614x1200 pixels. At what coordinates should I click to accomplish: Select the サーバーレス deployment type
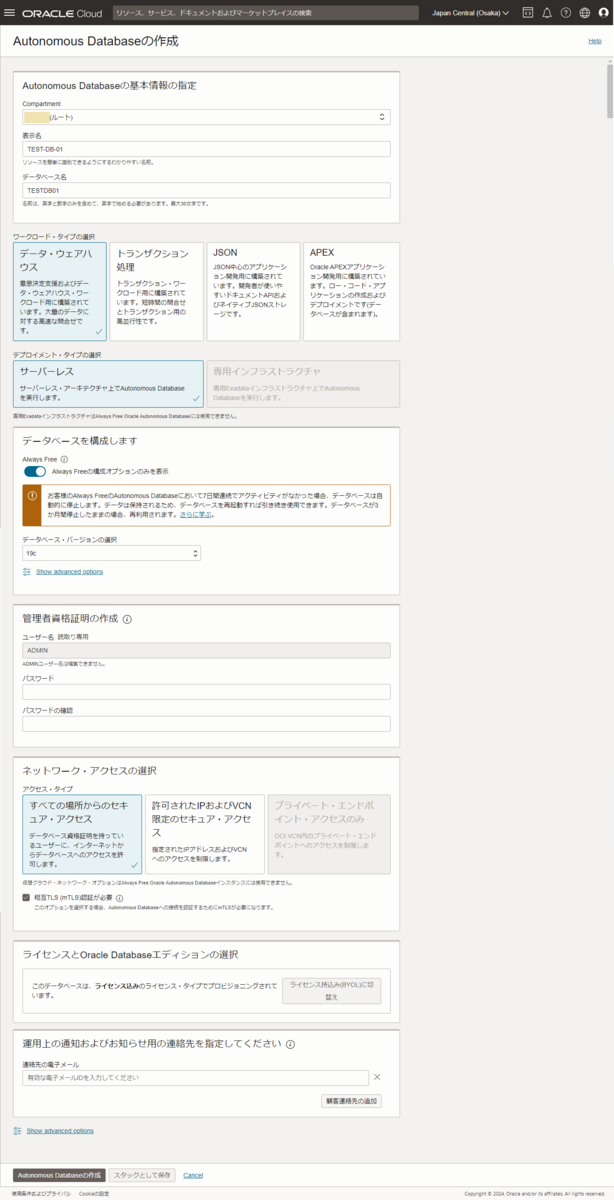pyautogui.click(x=108, y=384)
